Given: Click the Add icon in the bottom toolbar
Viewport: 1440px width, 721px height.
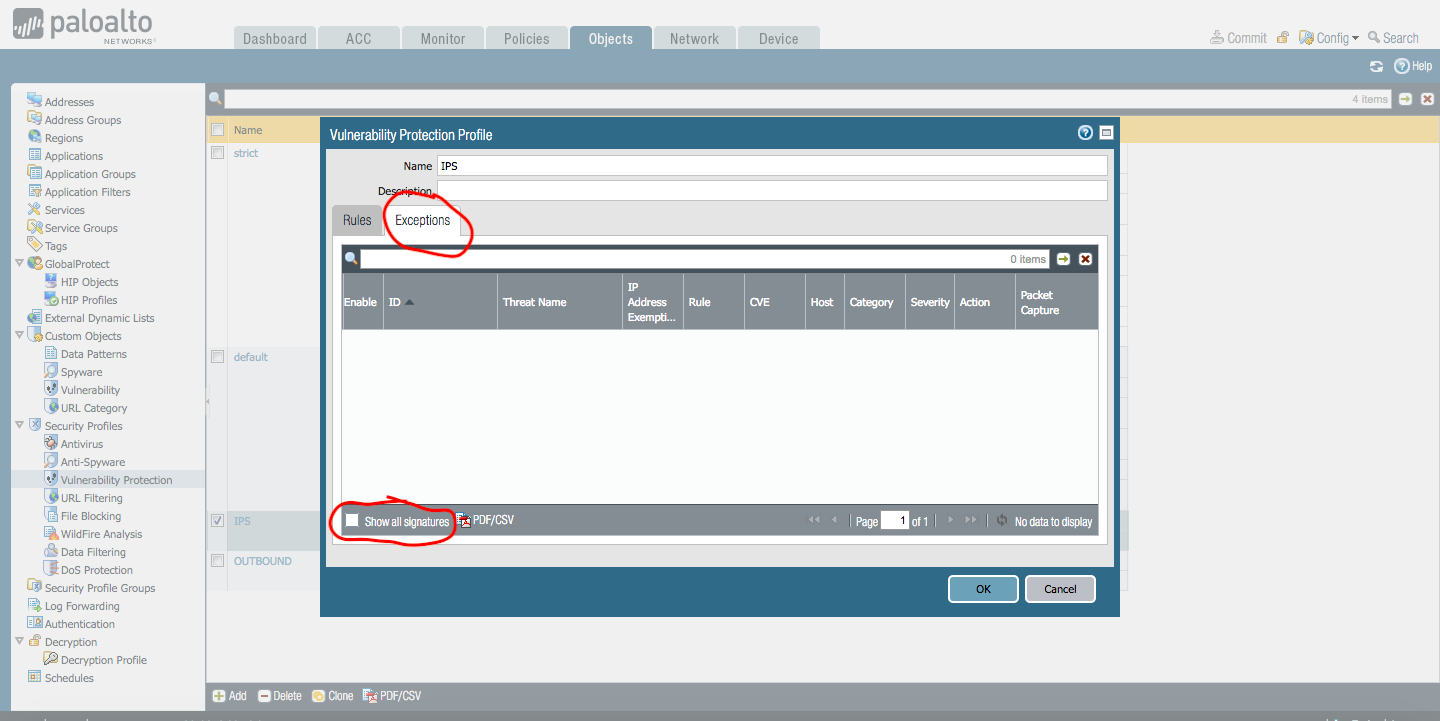Looking at the screenshot, I should tap(219, 696).
